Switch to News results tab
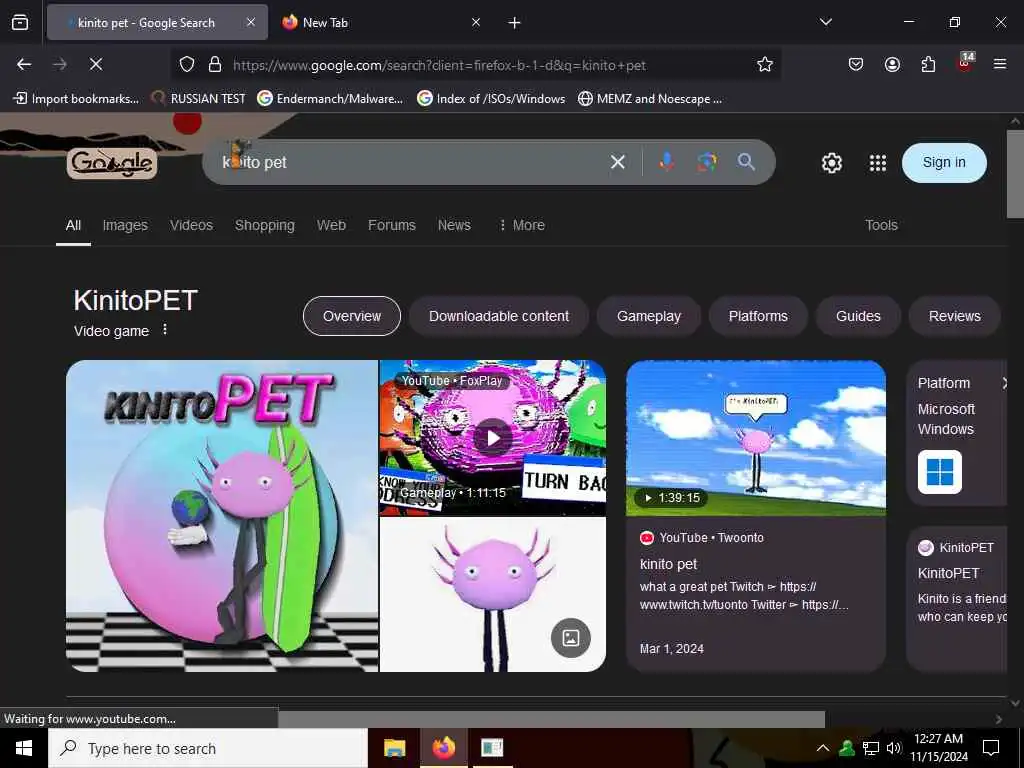Viewport: 1024px width, 768px height. (454, 225)
